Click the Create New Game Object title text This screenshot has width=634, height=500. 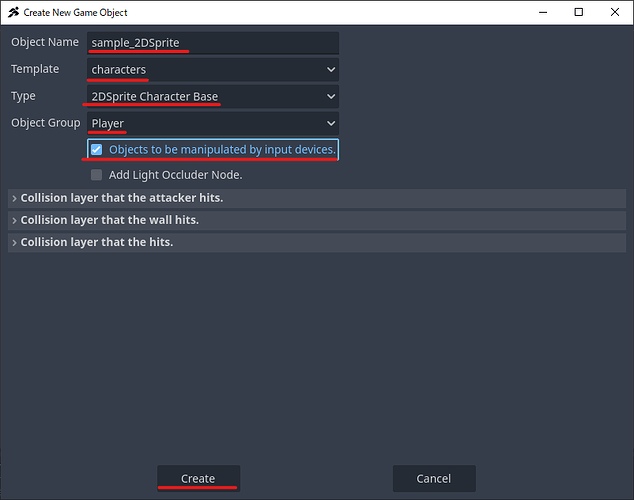pyautogui.click(x=75, y=12)
